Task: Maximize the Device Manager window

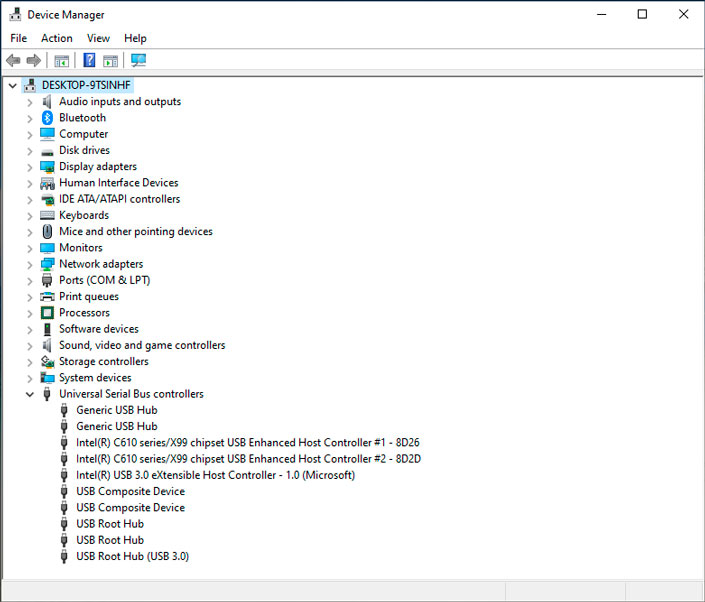Action: coord(643,14)
